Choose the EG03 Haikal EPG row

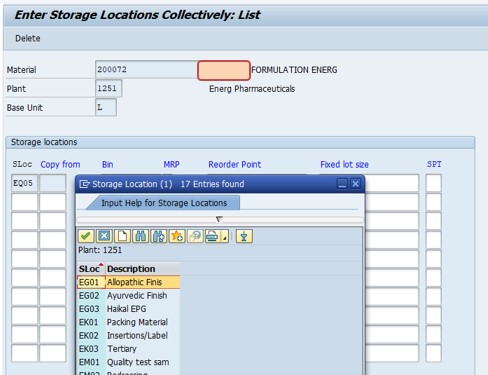(129, 309)
